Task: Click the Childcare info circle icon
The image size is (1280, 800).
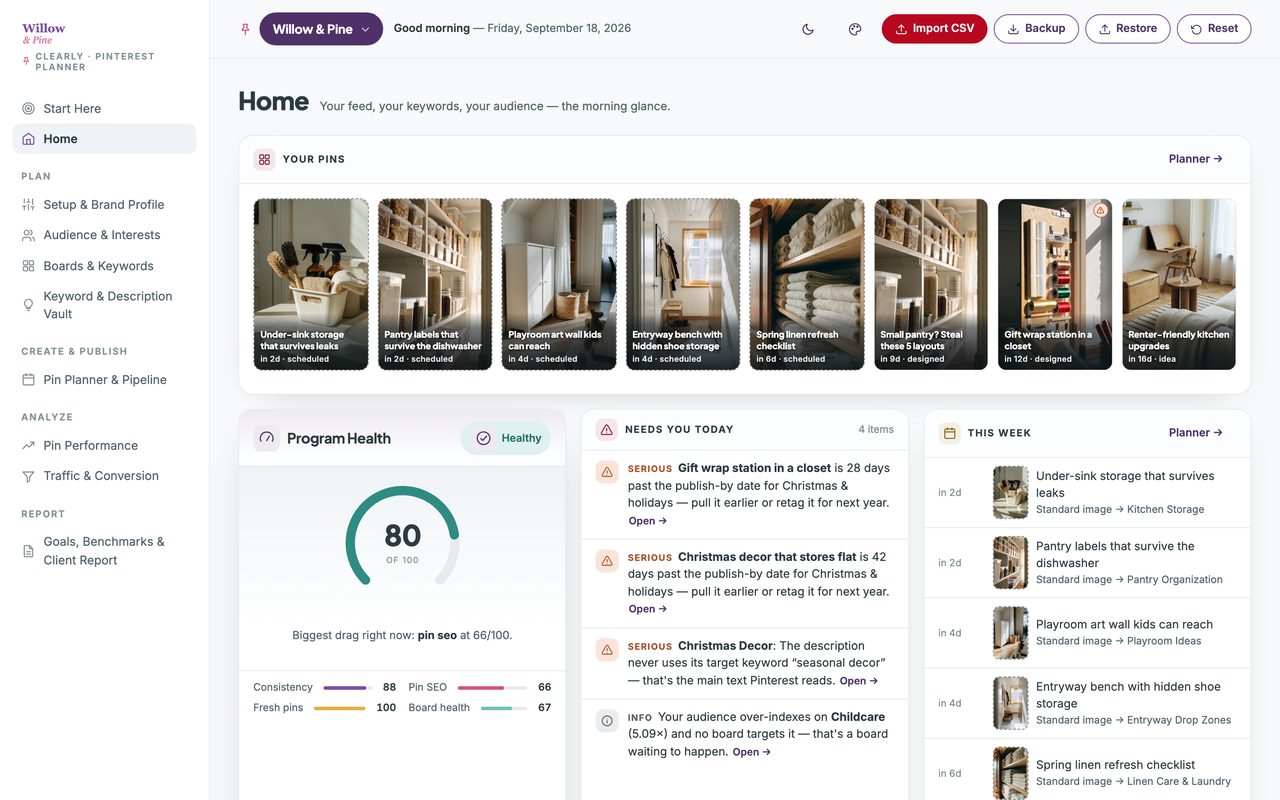Action: tap(607, 720)
